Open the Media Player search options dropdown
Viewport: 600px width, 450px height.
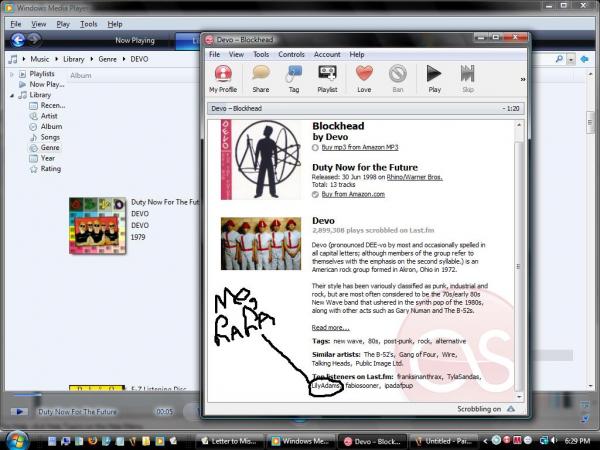point(571,60)
